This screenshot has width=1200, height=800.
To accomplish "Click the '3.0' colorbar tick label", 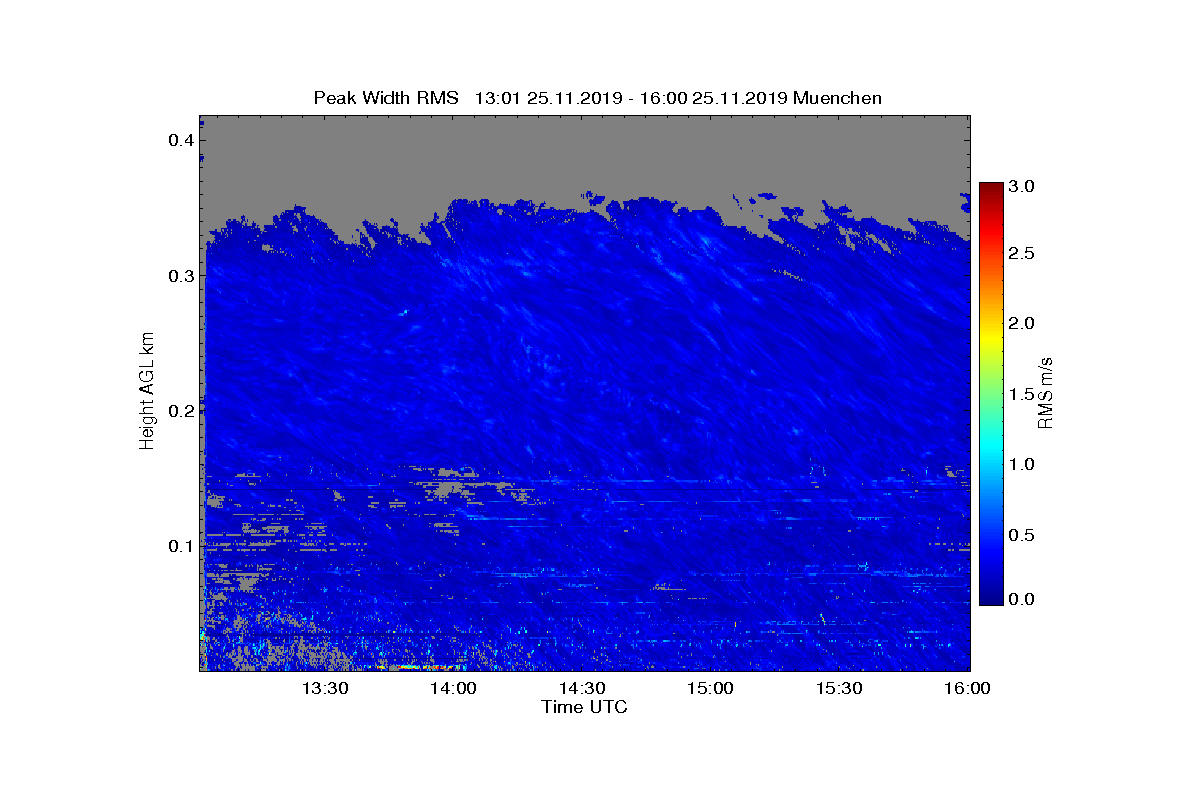I will [x=1019, y=186].
